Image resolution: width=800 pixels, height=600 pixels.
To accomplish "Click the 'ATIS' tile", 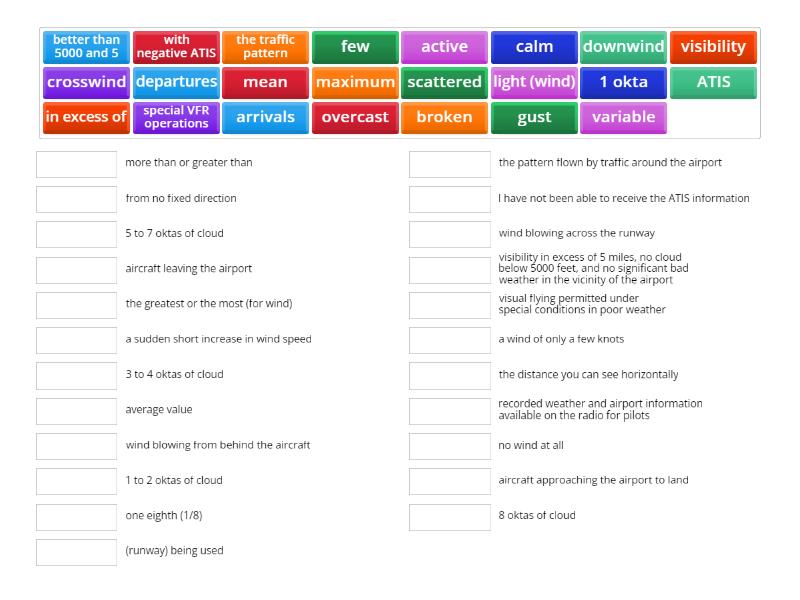I will pos(713,82).
